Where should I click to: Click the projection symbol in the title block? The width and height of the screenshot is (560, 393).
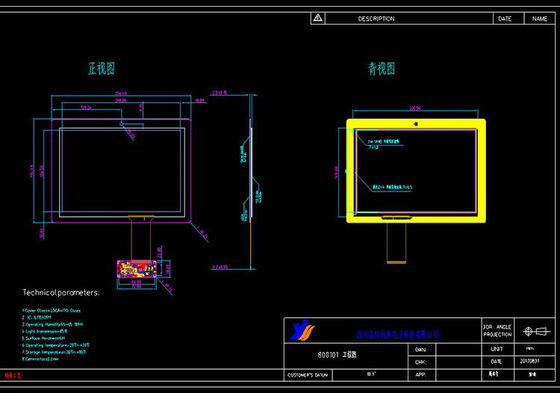click(536, 331)
